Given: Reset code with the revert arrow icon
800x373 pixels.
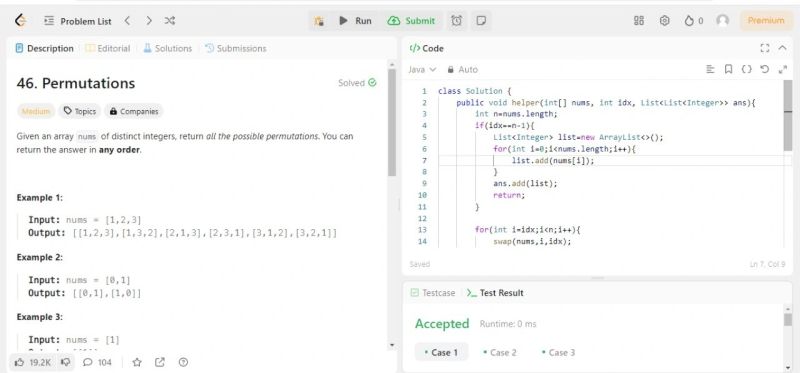Looking at the screenshot, I should (764, 69).
